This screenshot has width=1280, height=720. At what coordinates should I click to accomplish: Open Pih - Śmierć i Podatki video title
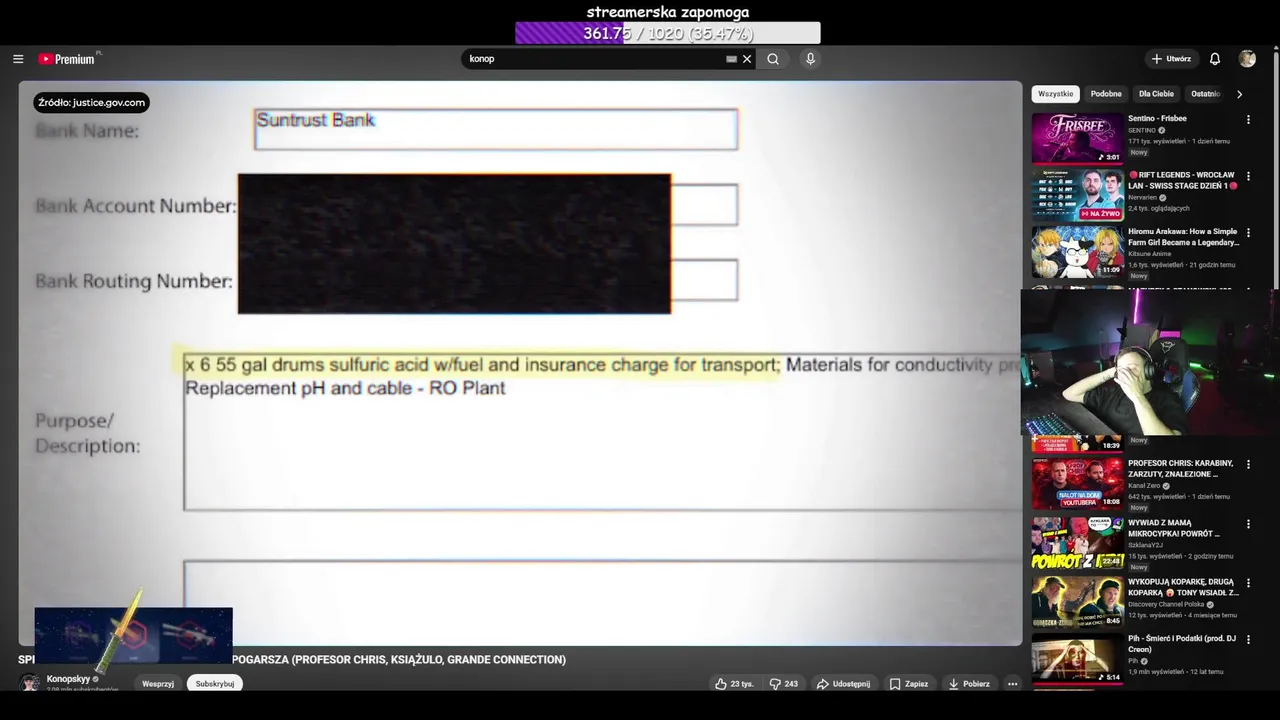click(1182, 644)
